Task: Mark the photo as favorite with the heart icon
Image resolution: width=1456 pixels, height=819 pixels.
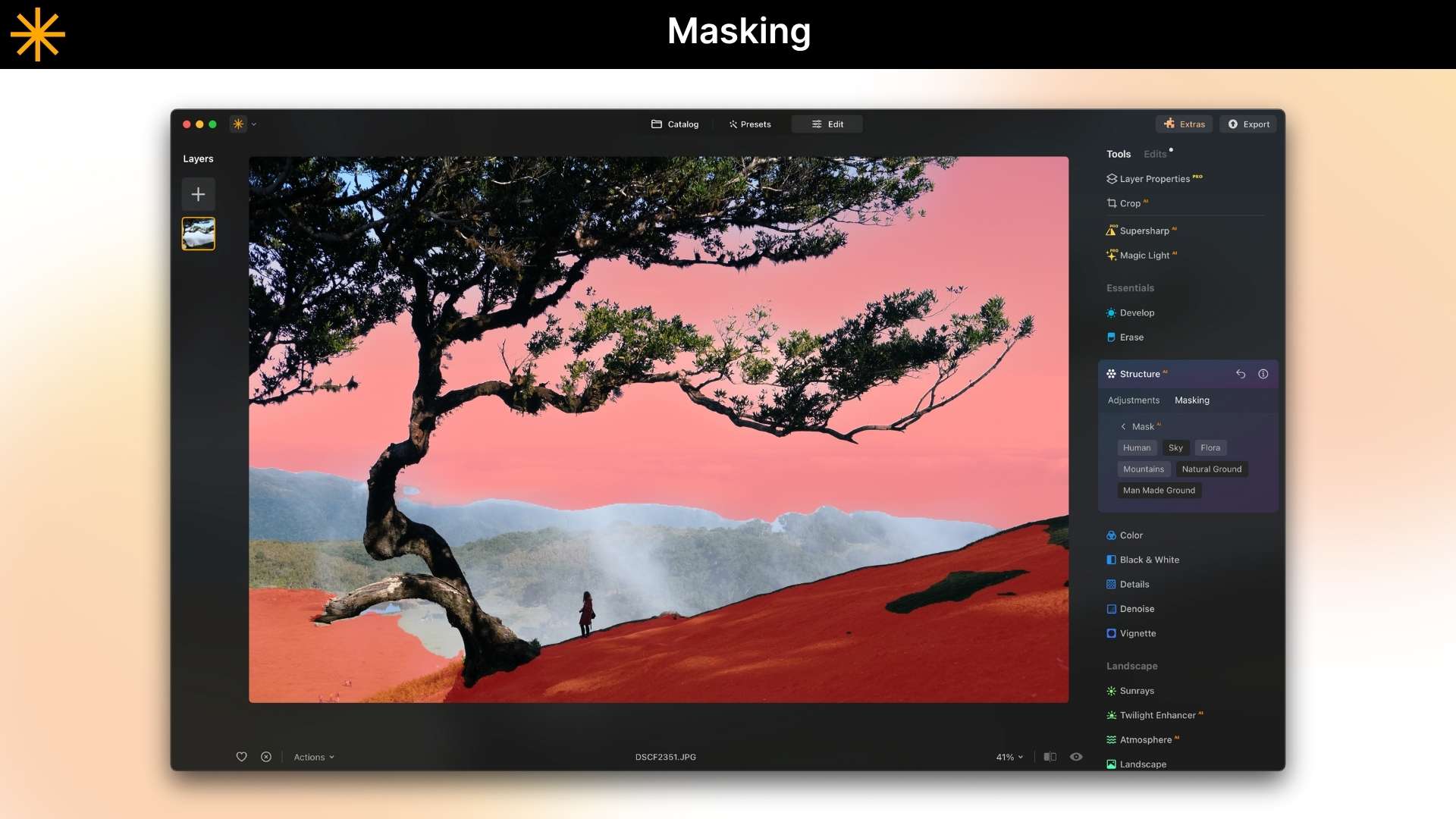Action: 241,757
